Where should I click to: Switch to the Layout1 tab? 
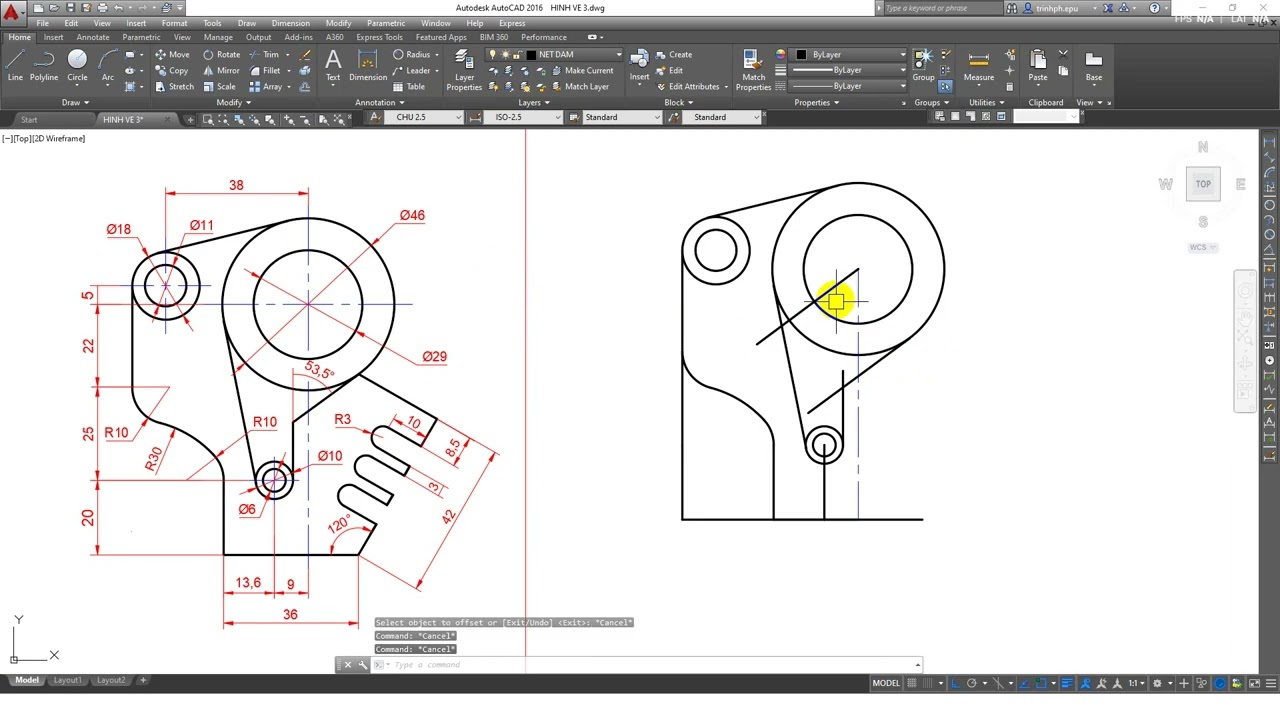point(67,681)
